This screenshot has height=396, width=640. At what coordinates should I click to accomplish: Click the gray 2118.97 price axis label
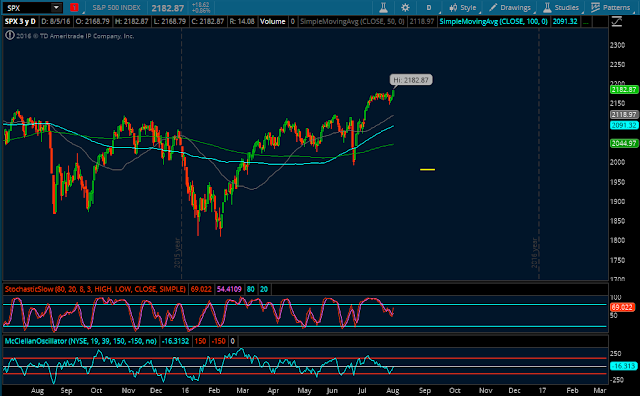[x=624, y=115]
